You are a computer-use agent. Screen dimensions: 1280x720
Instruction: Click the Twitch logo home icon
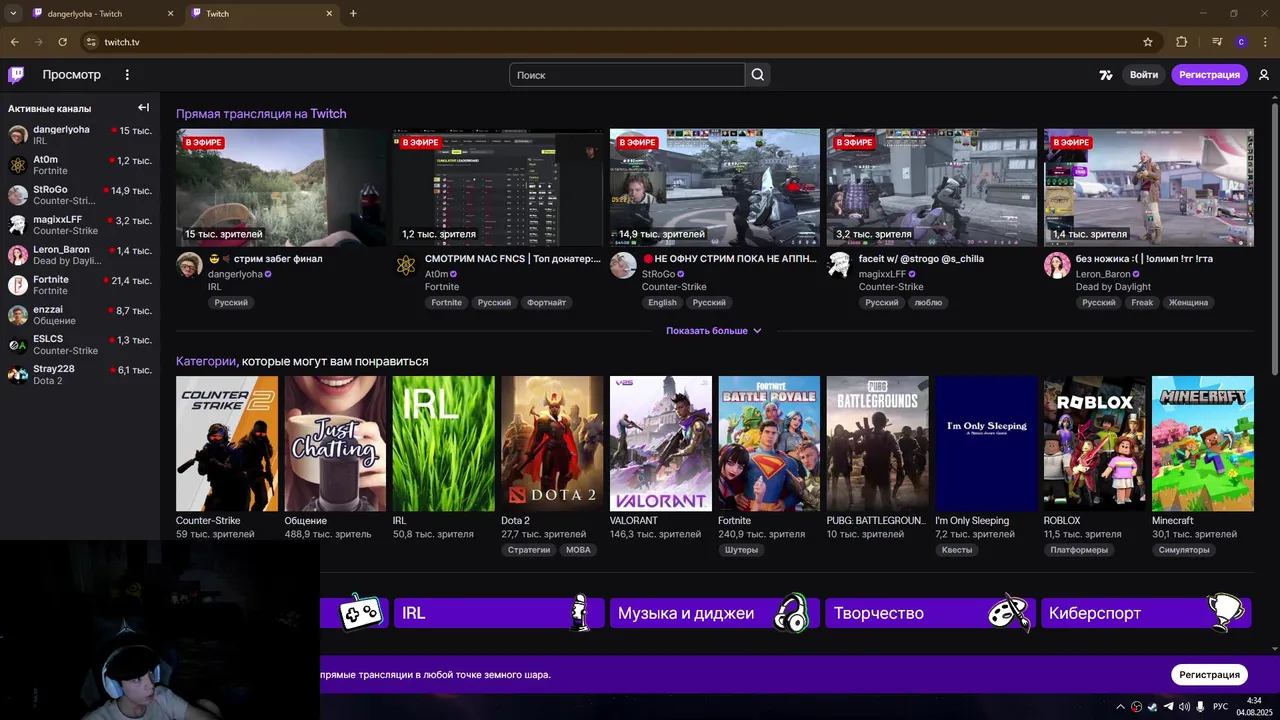click(x=16, y=75)
